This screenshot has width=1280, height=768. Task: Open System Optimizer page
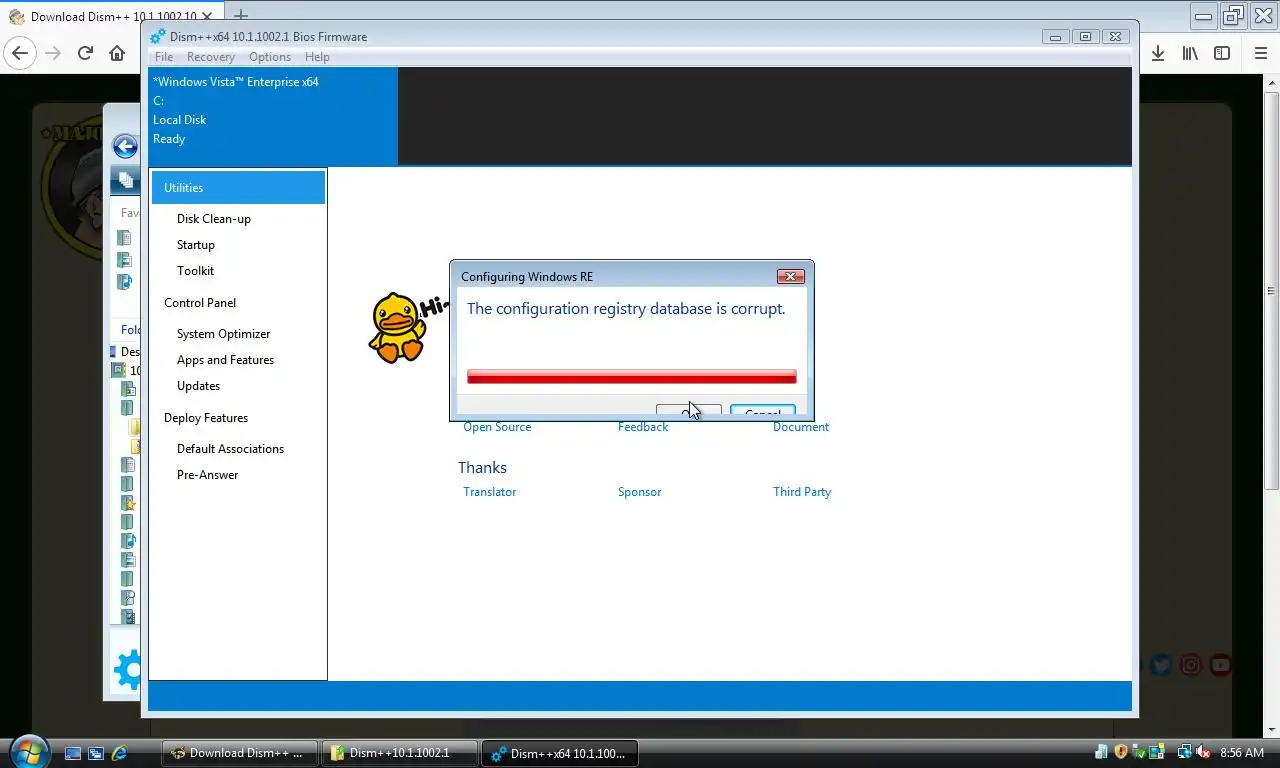coord(224,334)
